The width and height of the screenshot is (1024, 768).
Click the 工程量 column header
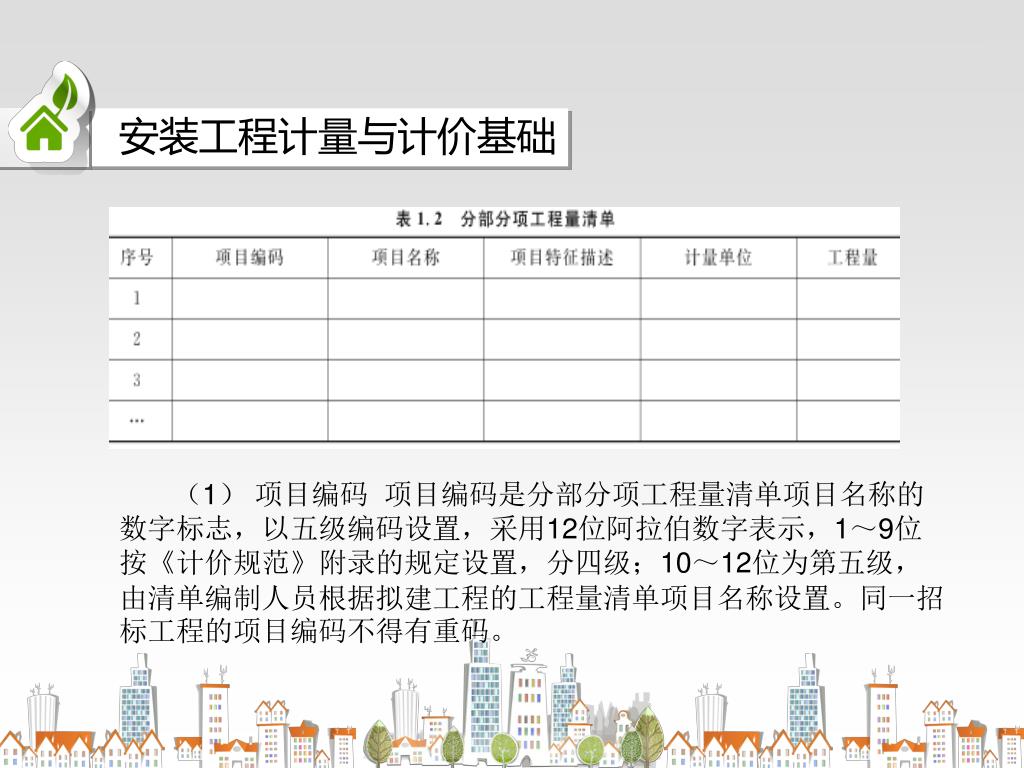point(852,257)
